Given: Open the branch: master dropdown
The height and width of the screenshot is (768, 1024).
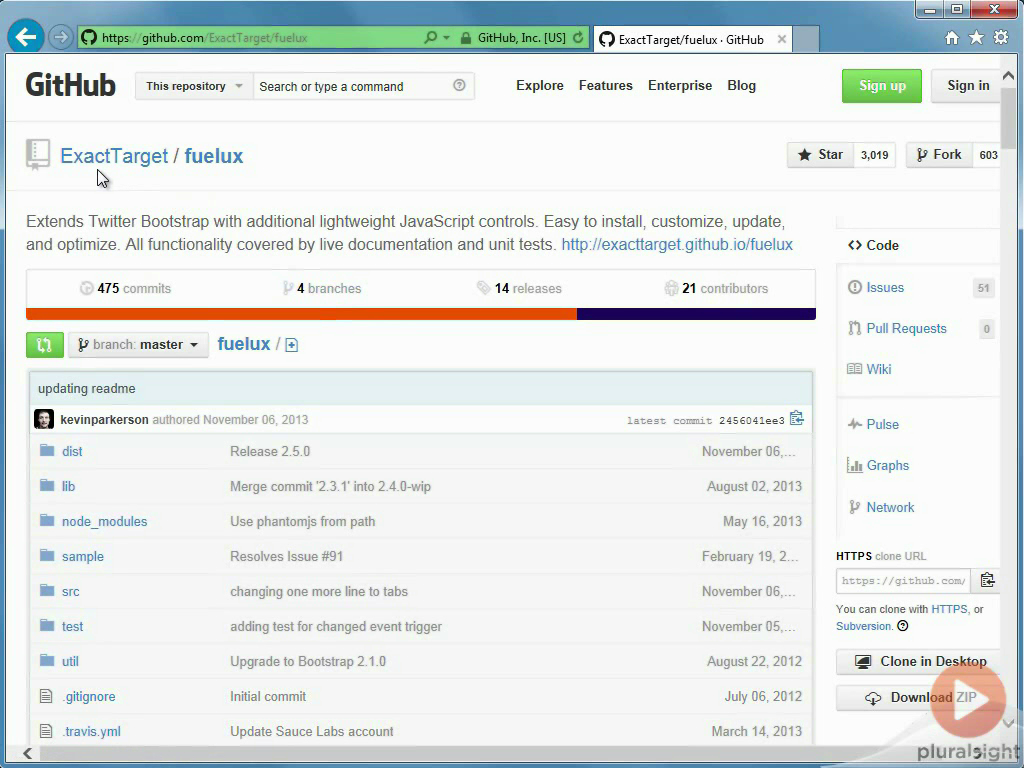Looking at the screenshot, I should coord(138,345).
